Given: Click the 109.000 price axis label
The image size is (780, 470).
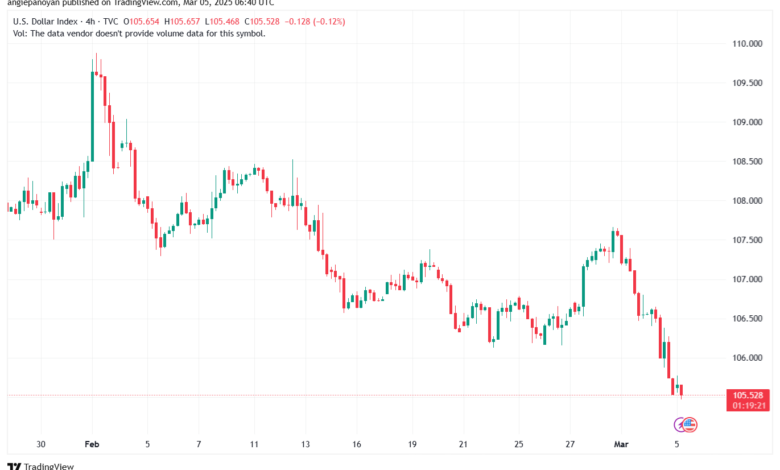Looking at the screenshot, I should tap(747, 122).
